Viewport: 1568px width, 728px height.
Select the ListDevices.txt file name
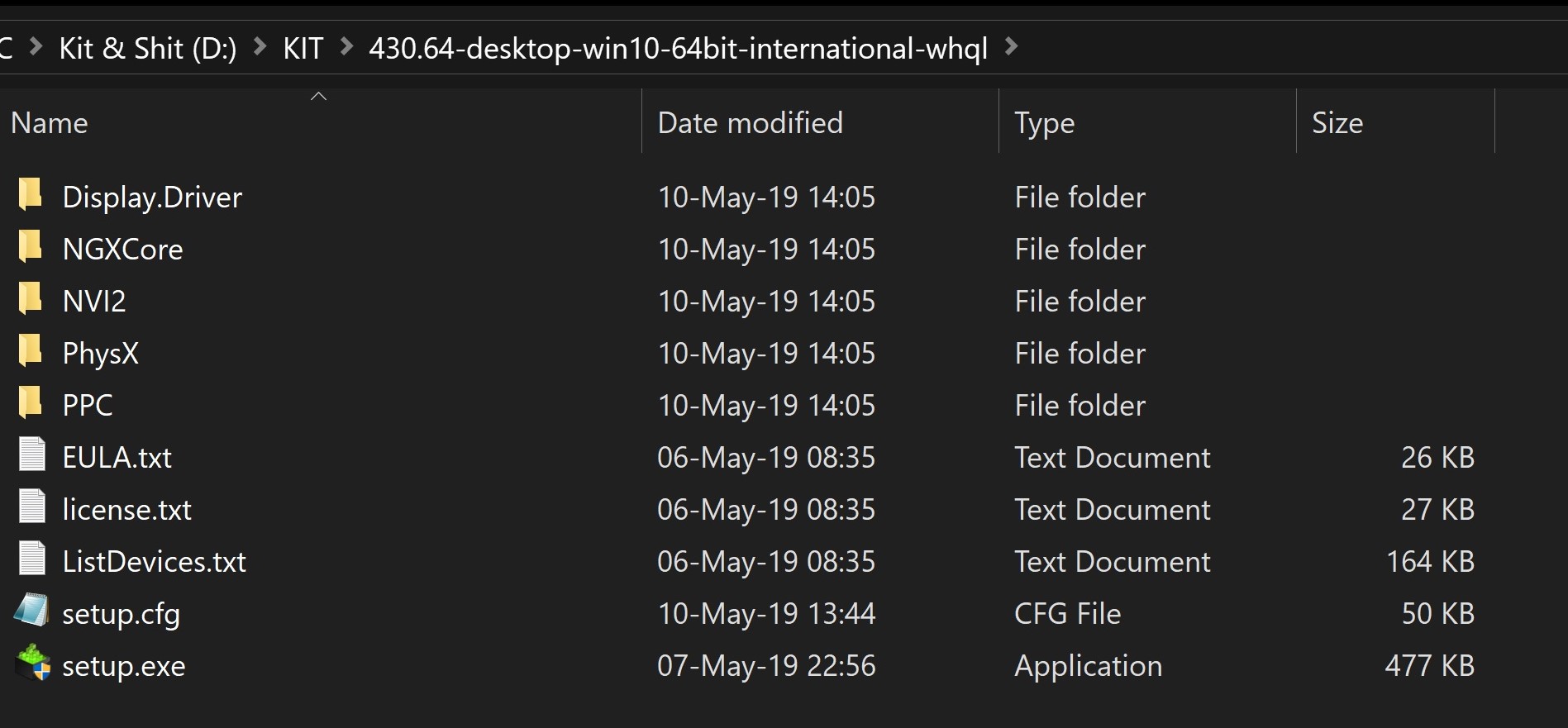pos(155,562)
